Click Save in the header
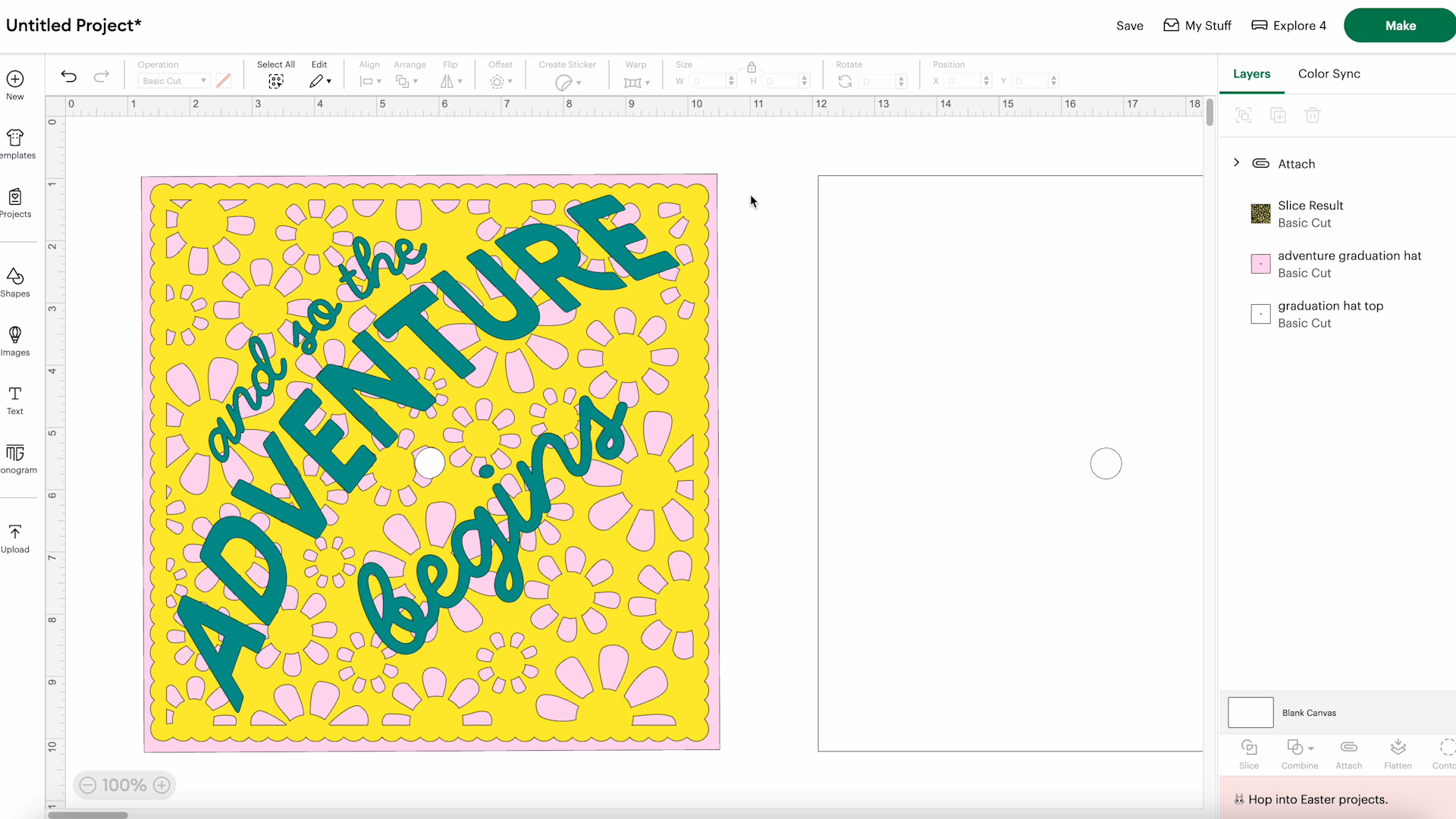Image resolution: width=1456 pixels, height=819 pixels. pyautogui.click(x=1129, y=26)
